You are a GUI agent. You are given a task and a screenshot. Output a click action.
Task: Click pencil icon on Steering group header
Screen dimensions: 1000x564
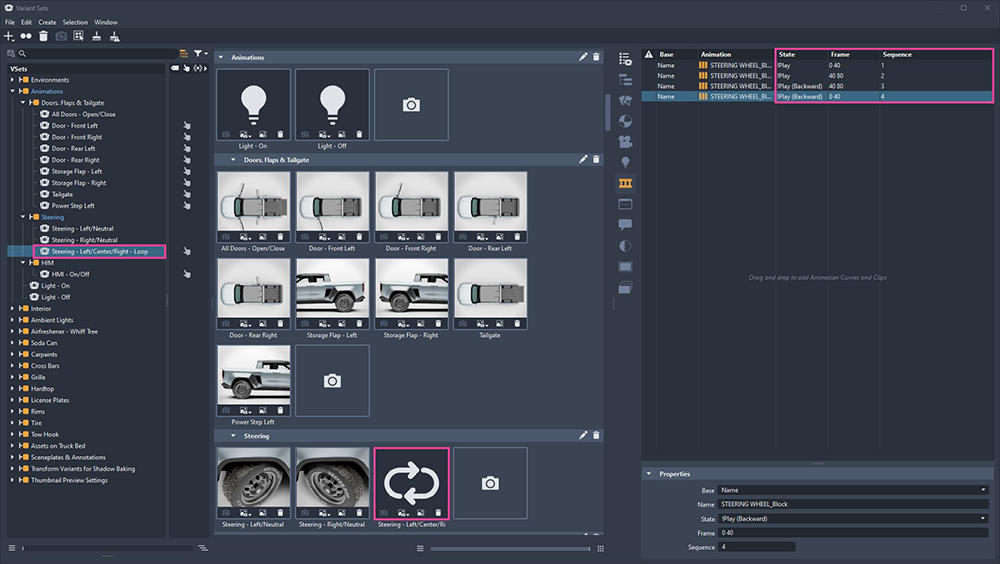click(x=583, y=435)
